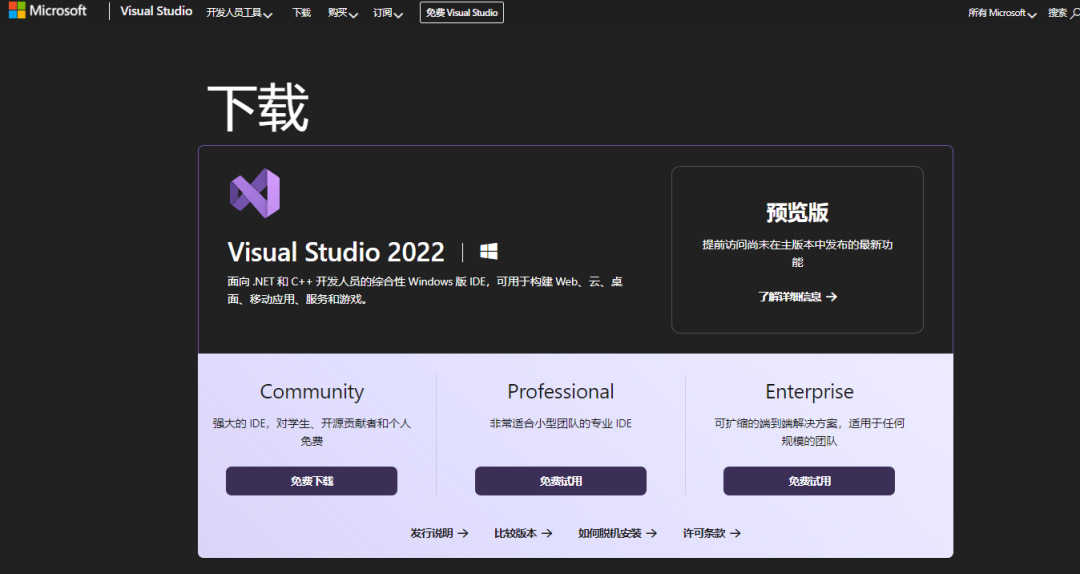Click the Visual Studio 2022 title
This screenshot has height=574, width=1080.
(336, 252)
